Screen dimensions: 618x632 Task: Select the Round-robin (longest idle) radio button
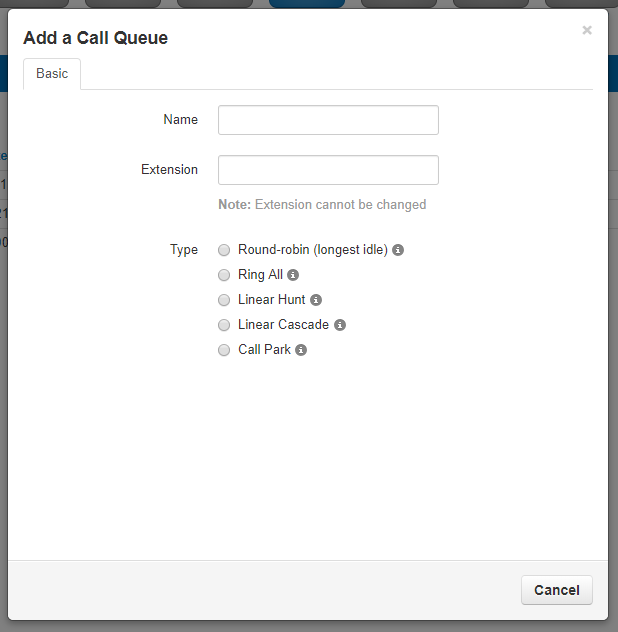(224, 250)
